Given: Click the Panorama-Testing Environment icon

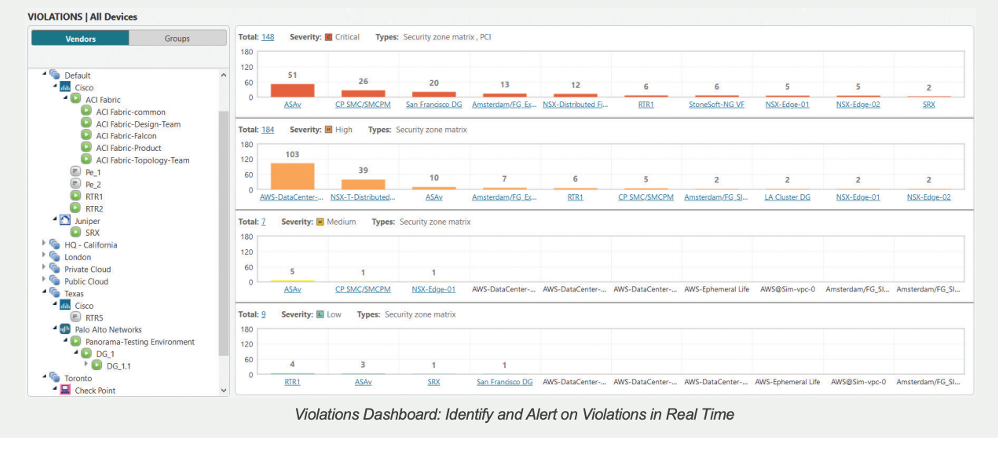Looking at the screenshot, I should pos(75,342).
